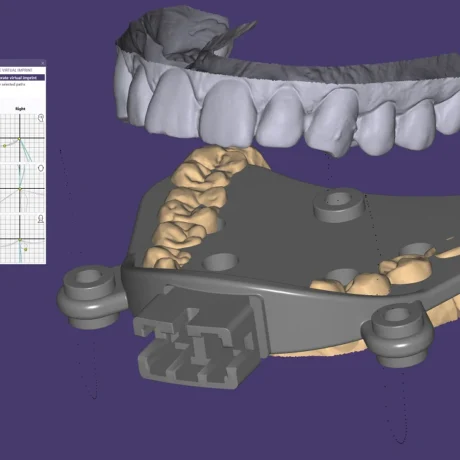This screenshot has height=460, width=460.
Task: Click the side-profile head icon on the first graph
Action: [41, 118]
